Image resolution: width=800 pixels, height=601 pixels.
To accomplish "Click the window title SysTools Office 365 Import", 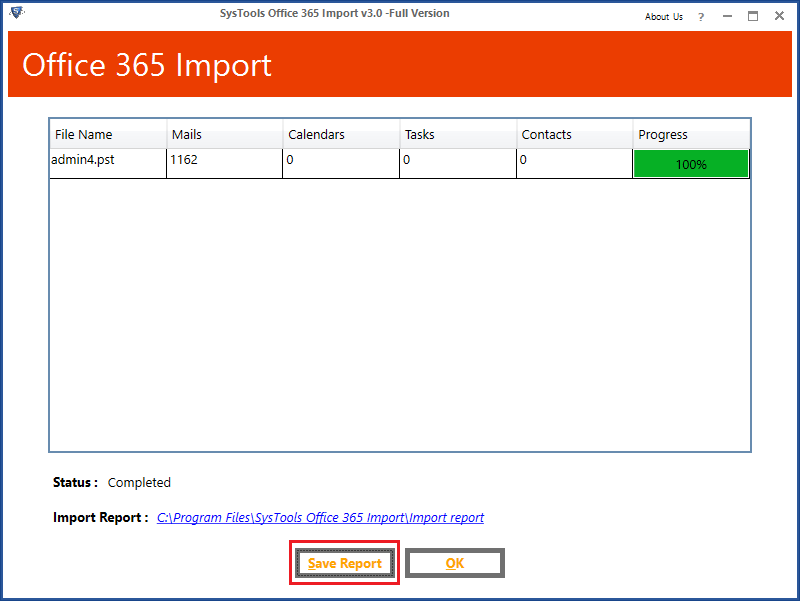I will tap(335, 13).
